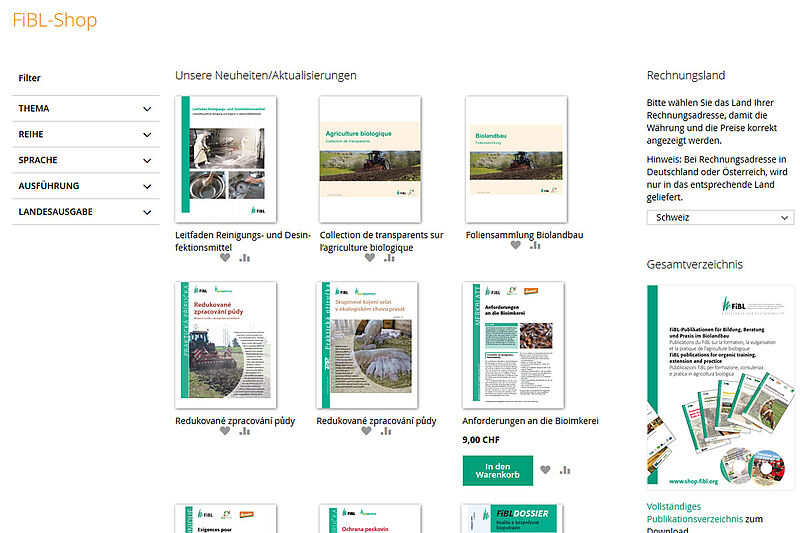Open the Ochrana peckovin cover thumbnail
The image size is (800, 533).
coord(370,519)
